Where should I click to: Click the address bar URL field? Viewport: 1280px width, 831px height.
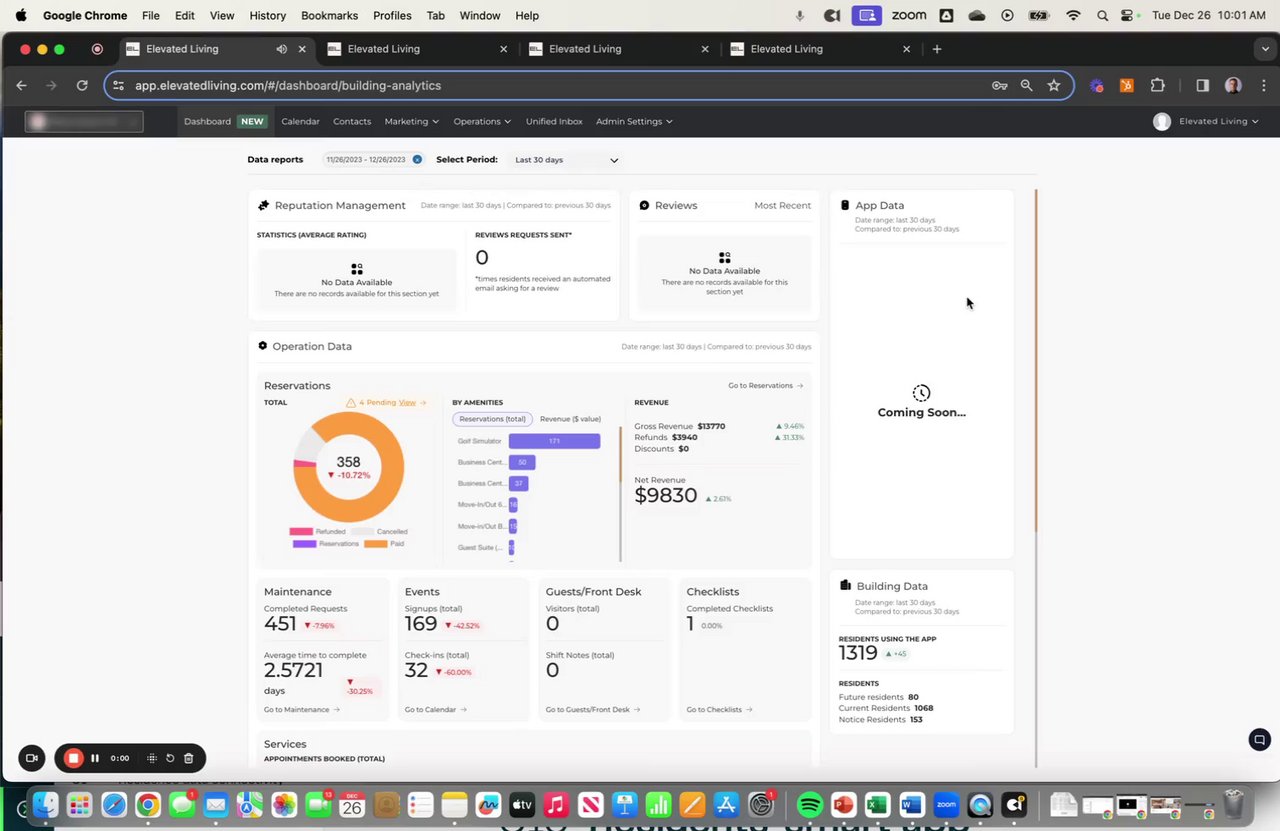pyautogui.click(x=560, y=86)
